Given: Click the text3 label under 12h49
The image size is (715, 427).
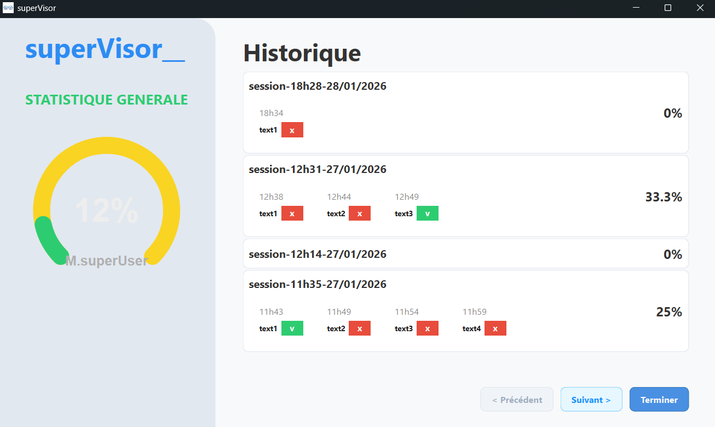Looking at the screenshot, I should [404, 214].
